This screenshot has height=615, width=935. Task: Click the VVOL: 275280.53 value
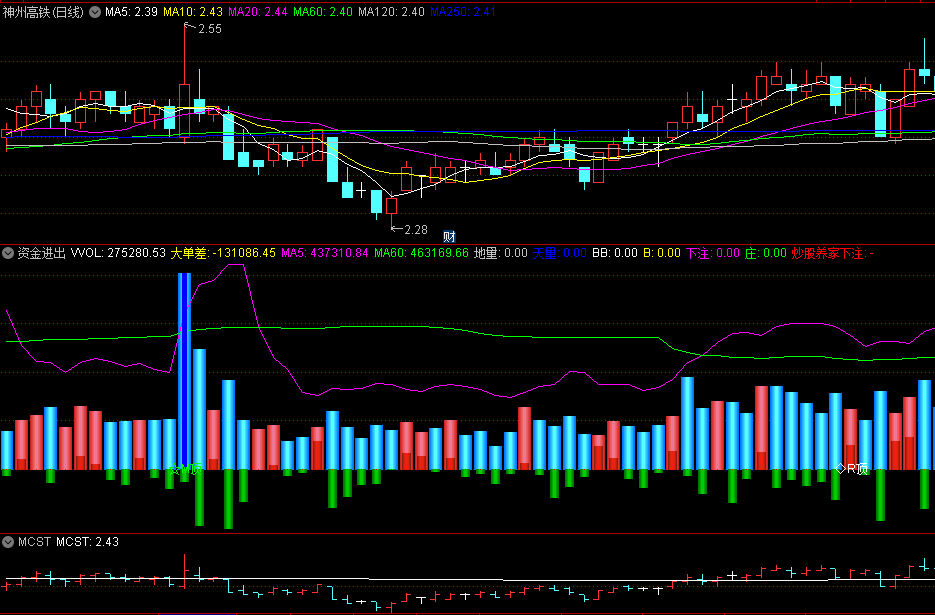pos(118,253)
